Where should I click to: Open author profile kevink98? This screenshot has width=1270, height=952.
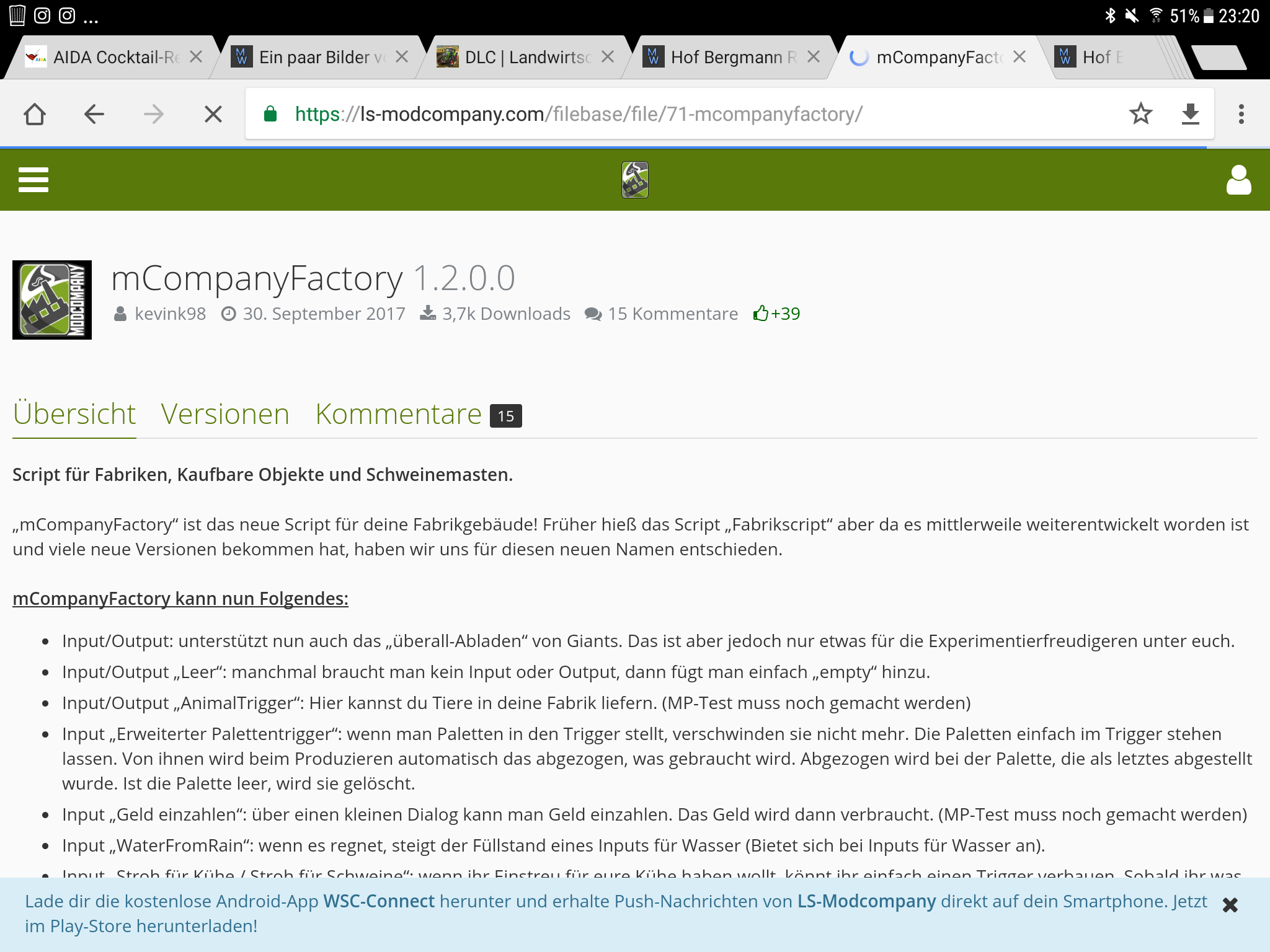click(170, 314)
